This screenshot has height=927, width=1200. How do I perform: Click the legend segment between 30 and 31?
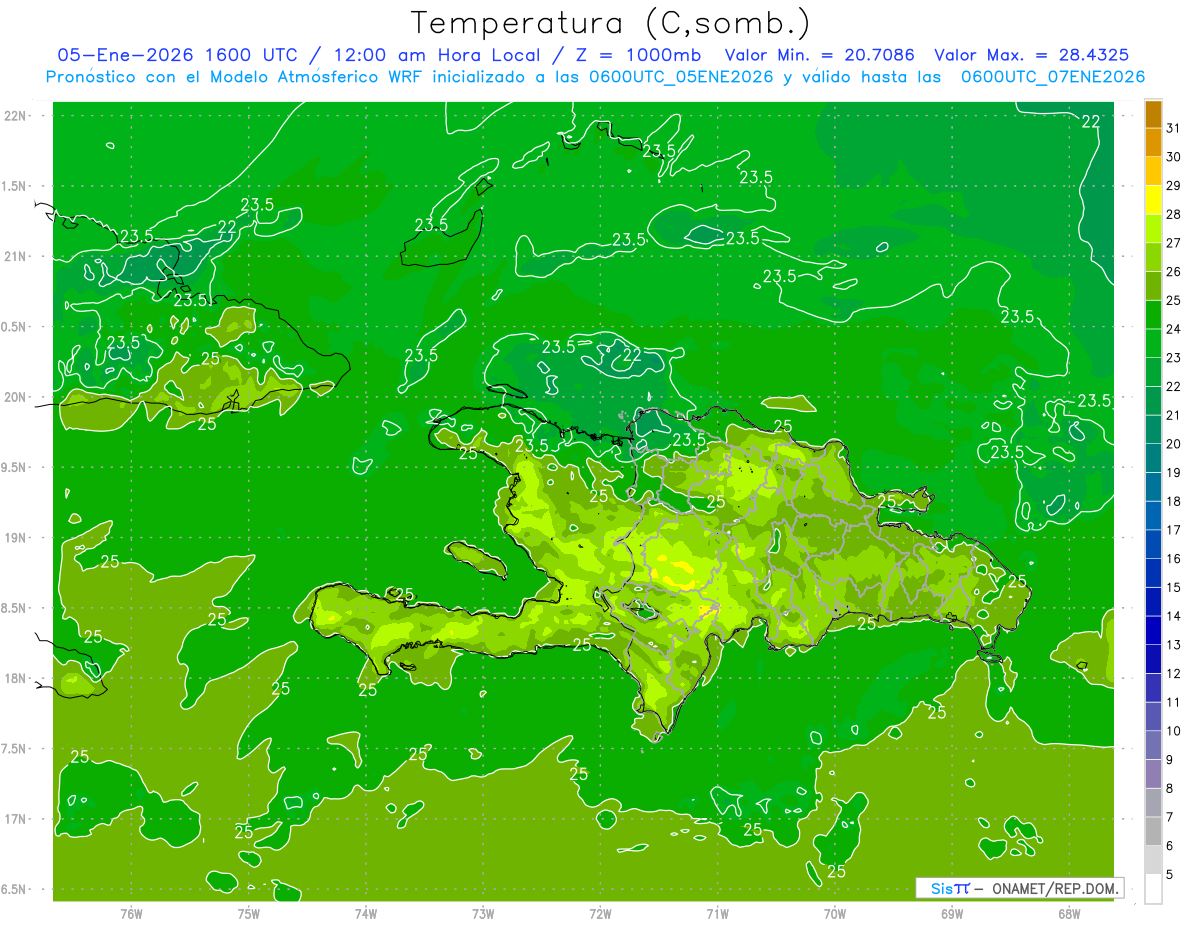(x=1153, y=142)
